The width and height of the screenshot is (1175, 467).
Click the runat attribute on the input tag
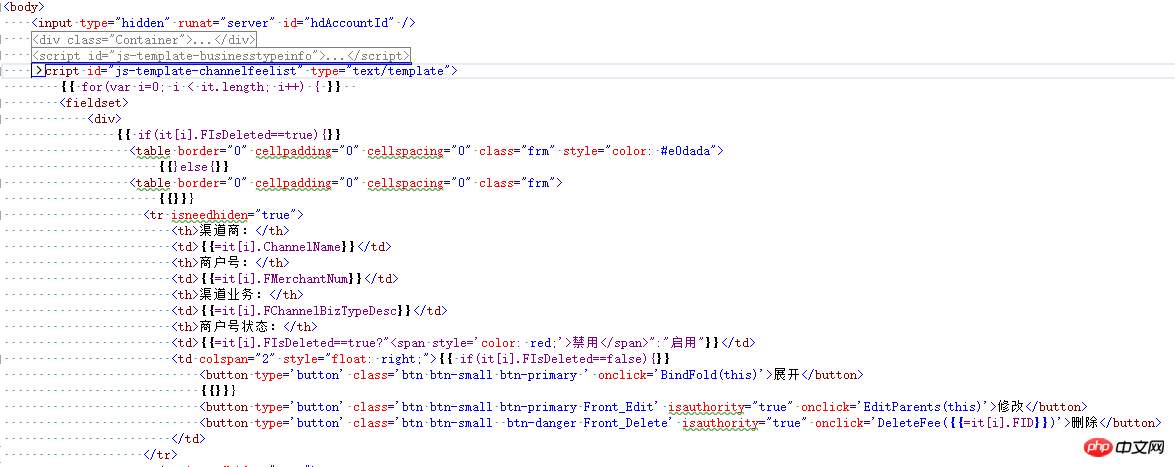pos(196,22)
